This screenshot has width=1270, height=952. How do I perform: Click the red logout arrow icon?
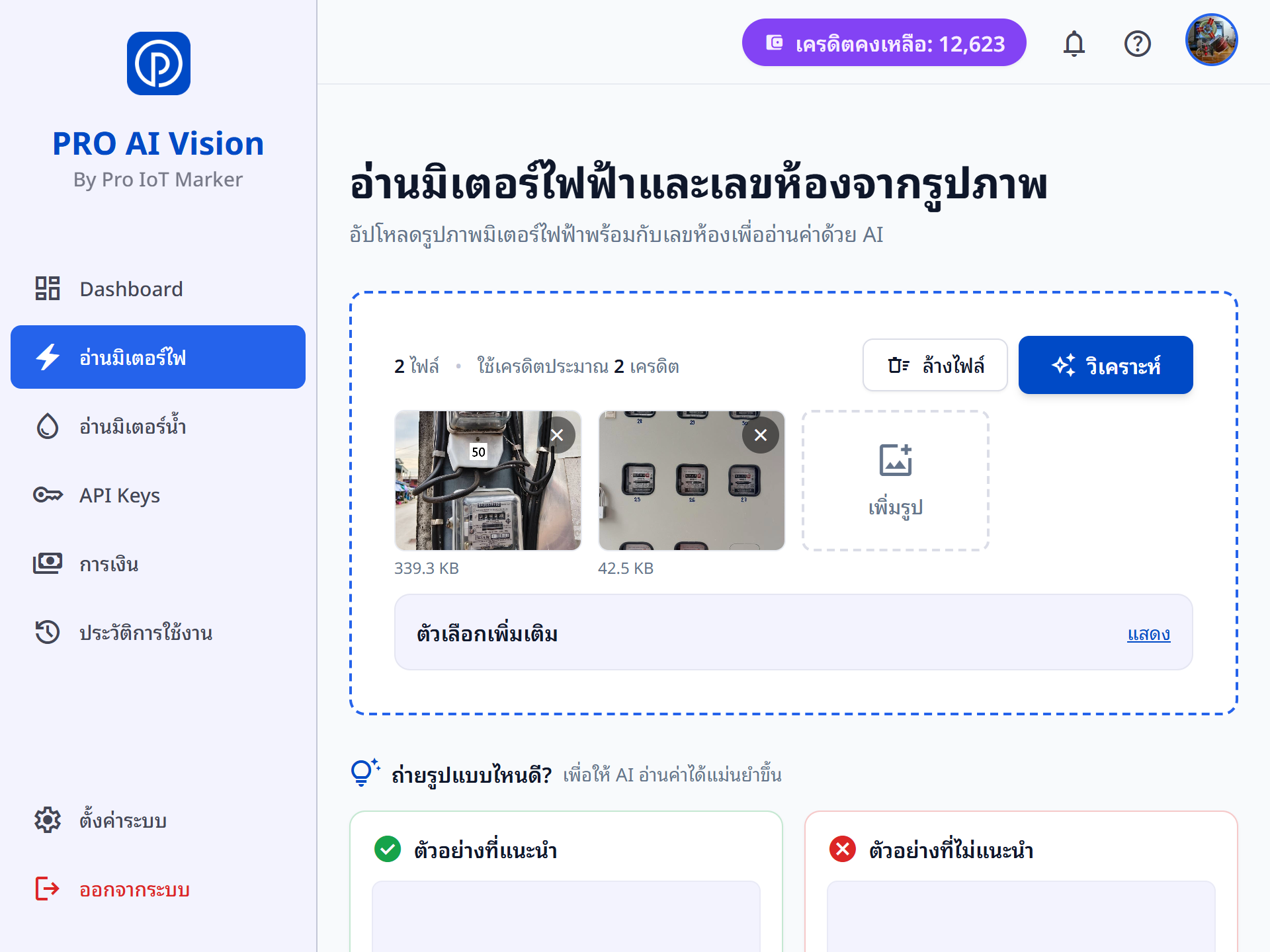pos(48,889)
